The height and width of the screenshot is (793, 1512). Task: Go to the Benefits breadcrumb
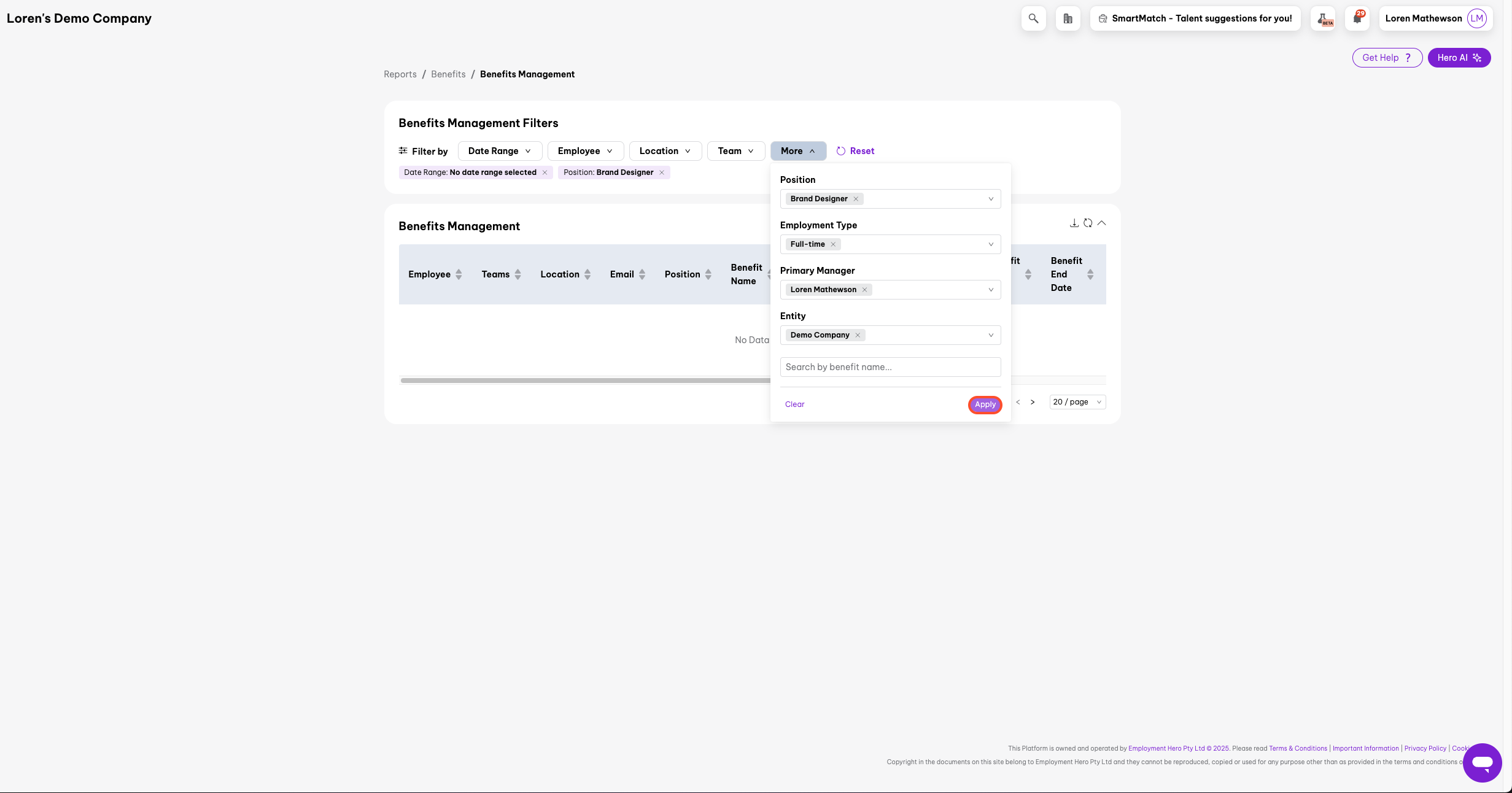pos(448,74)
